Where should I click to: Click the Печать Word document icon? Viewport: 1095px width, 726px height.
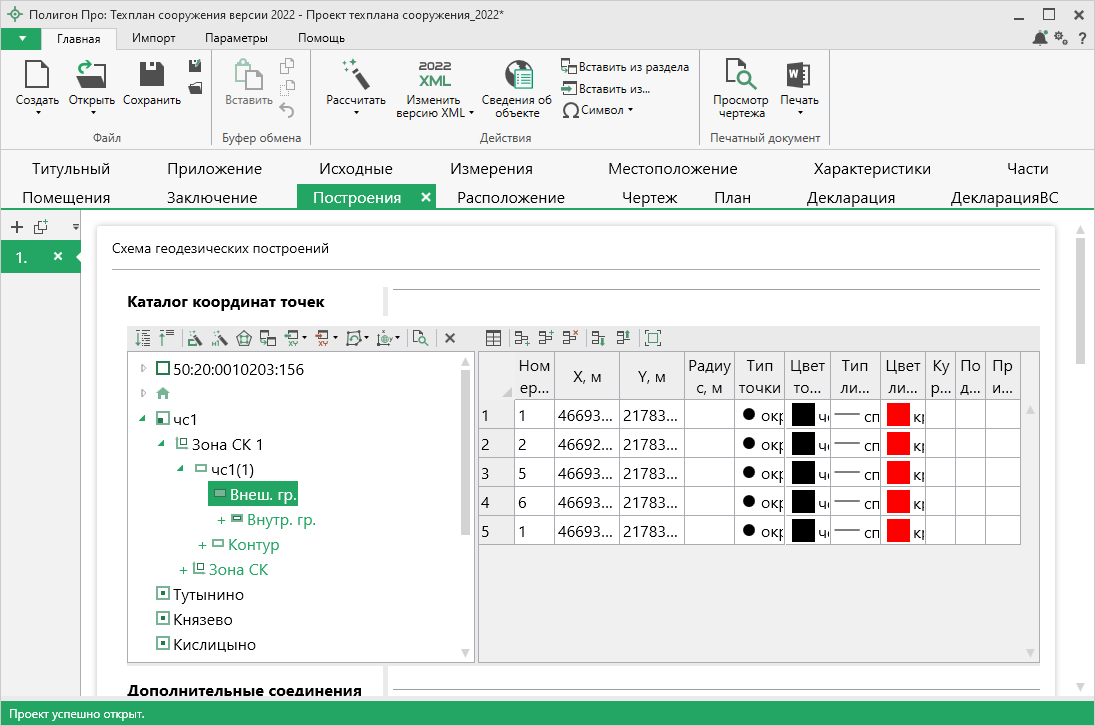pyautogui.click(x=798, y=75)
